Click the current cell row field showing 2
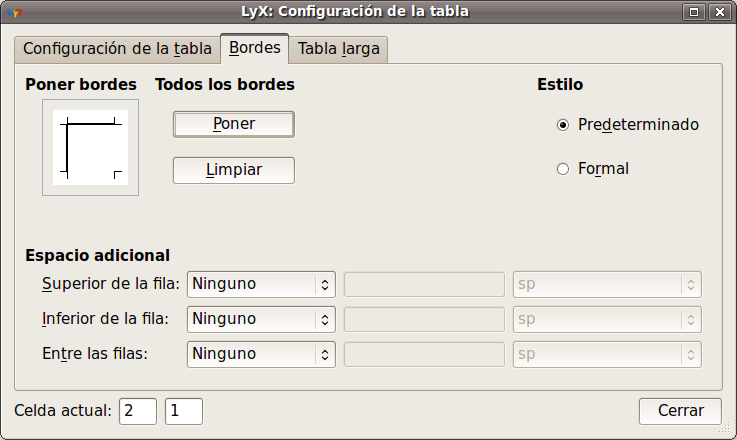The image size is (737, 440). (x=138, y=411)
